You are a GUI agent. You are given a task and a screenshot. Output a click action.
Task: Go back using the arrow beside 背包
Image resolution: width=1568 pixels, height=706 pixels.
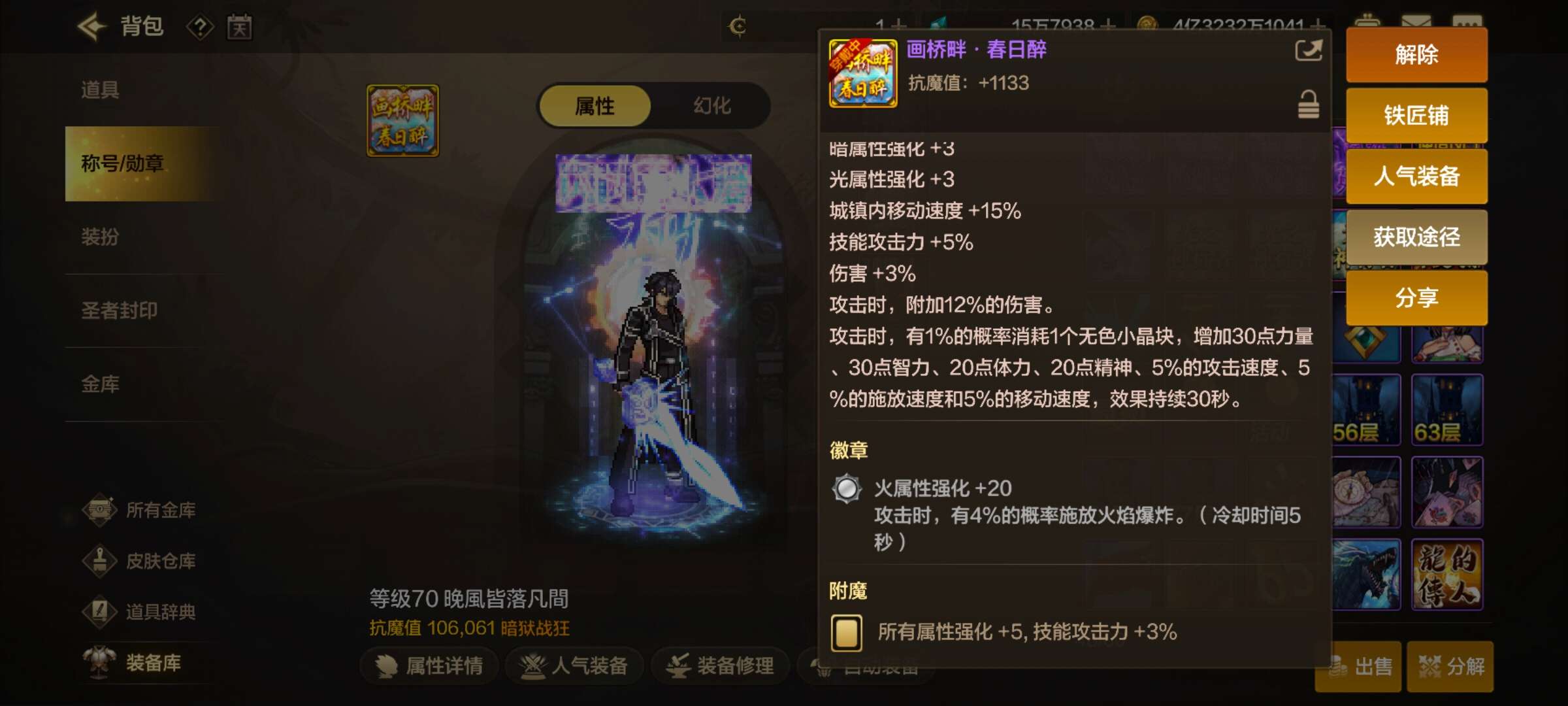(91, 27)
